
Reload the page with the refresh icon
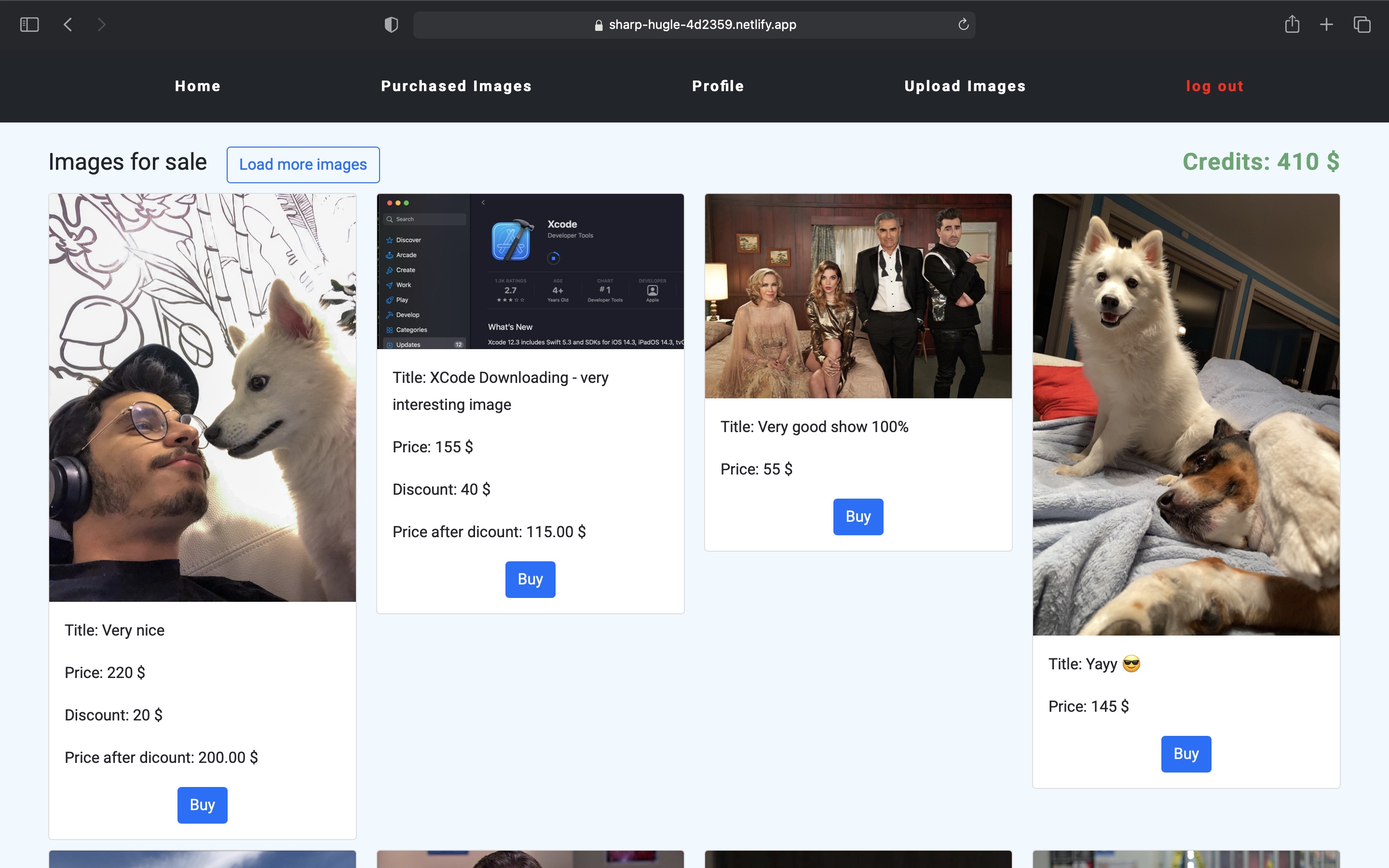click(x=963, y=25)
